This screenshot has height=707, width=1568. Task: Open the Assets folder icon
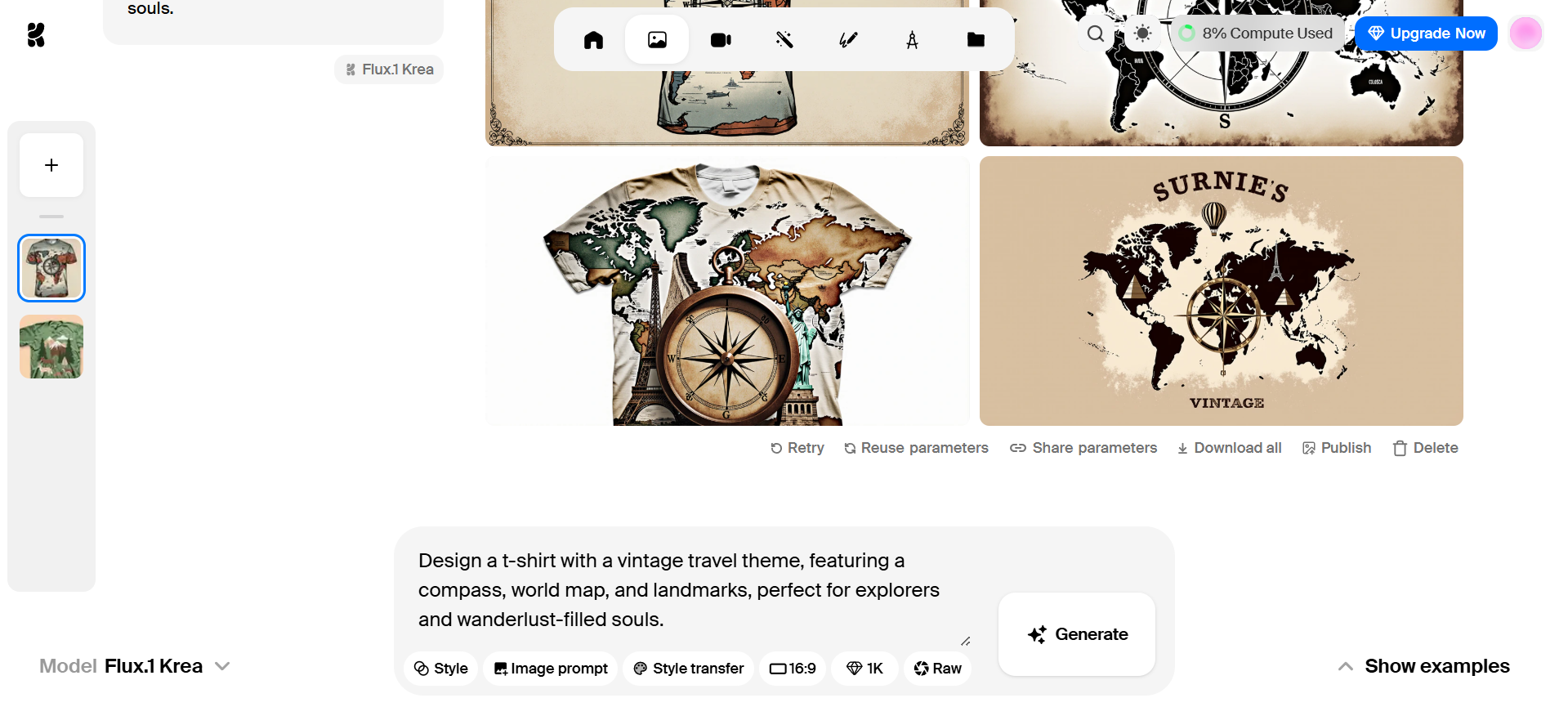[976, 40]
